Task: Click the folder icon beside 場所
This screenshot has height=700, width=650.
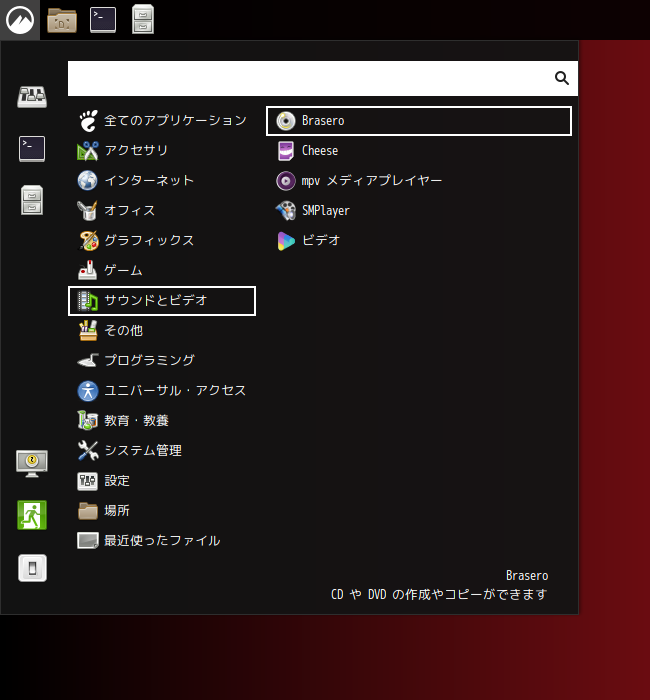Action: (88, 511)
